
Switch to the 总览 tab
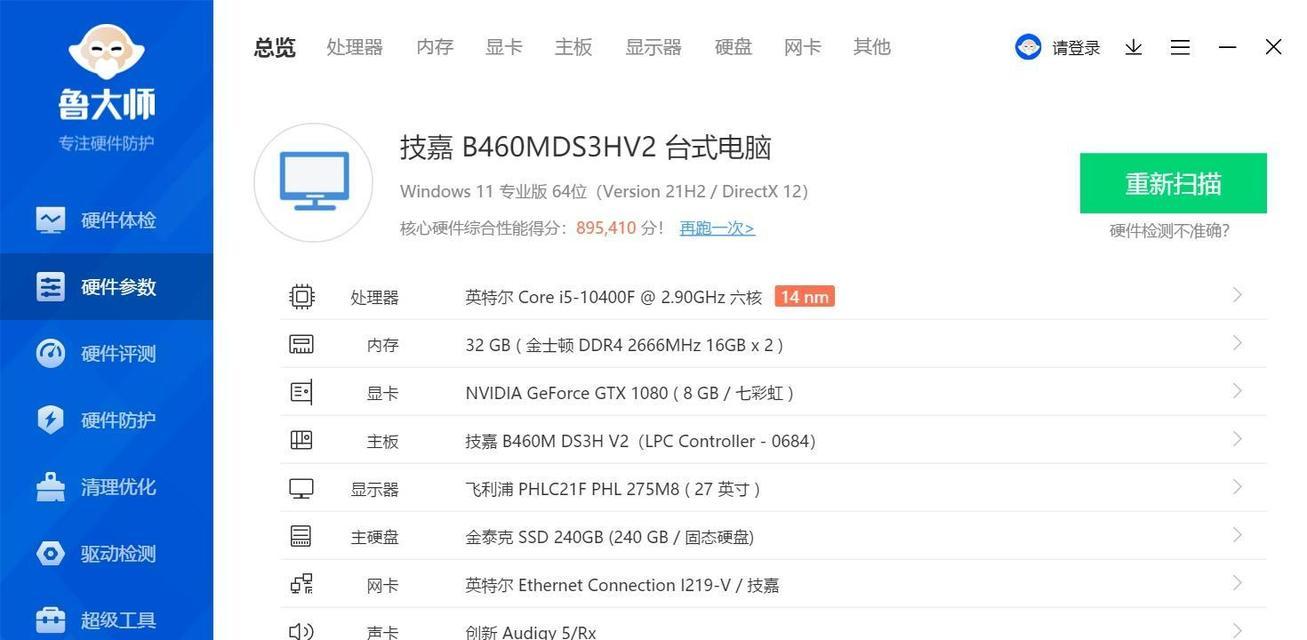coord(275,47)
